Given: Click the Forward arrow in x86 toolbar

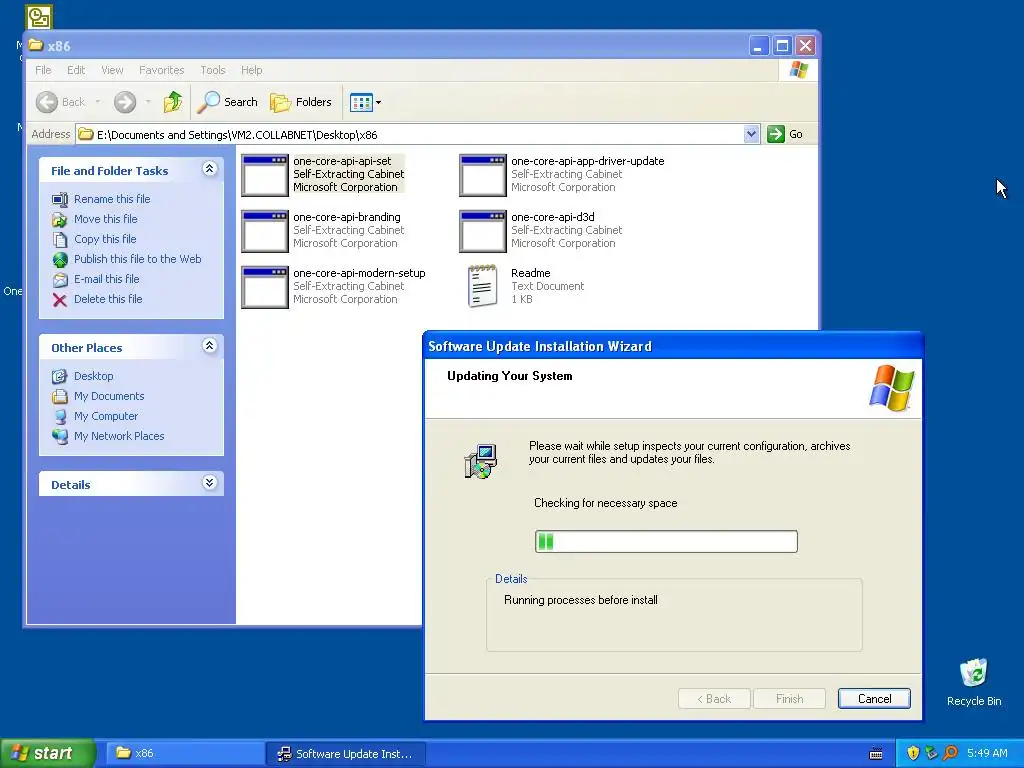Looking at the screenshot, I should tap(125, 102).
